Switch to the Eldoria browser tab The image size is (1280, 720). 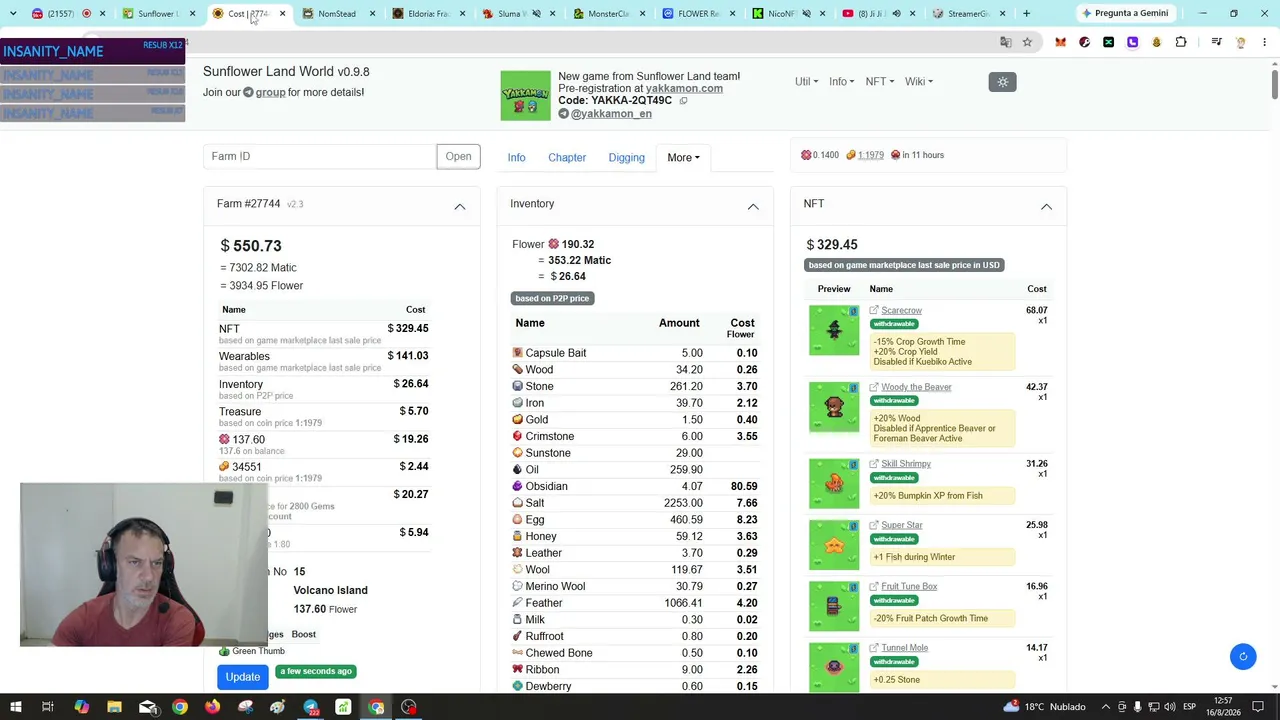tap(427, 14)
